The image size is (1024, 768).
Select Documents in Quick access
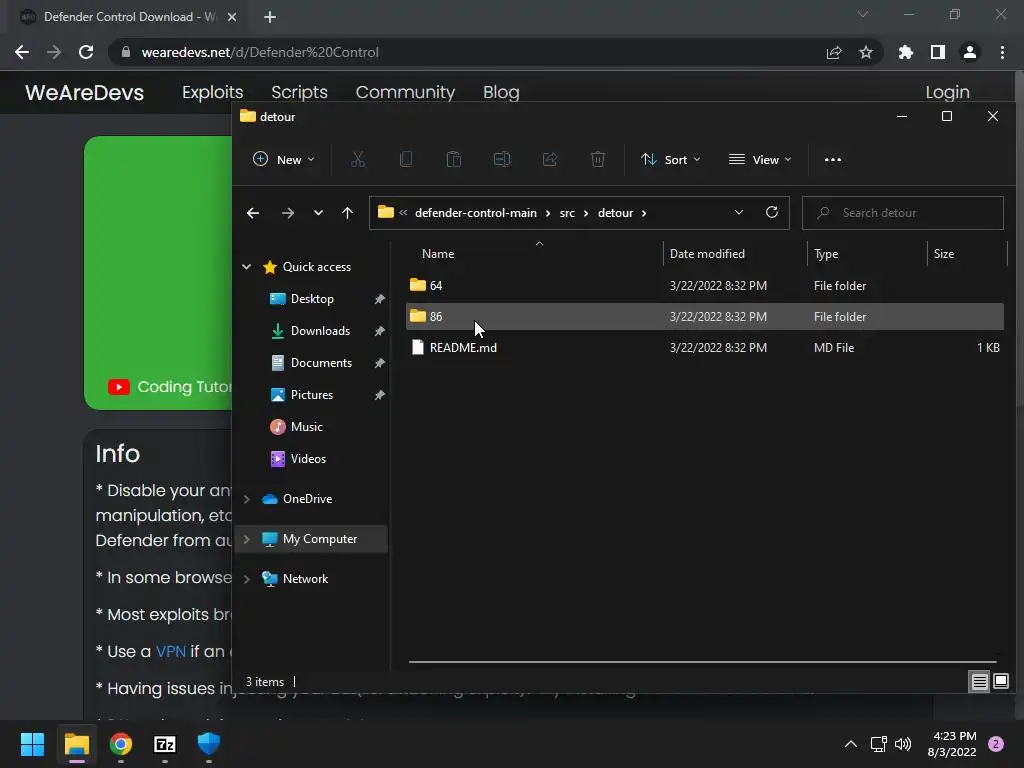click(321, 362)
